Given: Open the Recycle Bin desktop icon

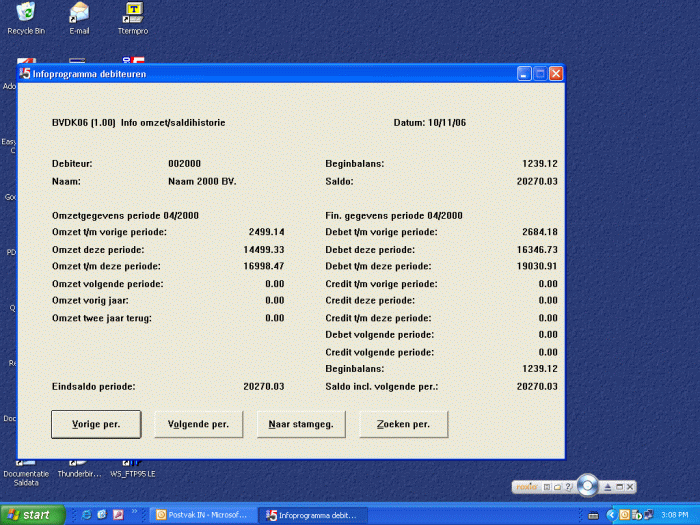Looking at the screenshot, I should point(25,14).
